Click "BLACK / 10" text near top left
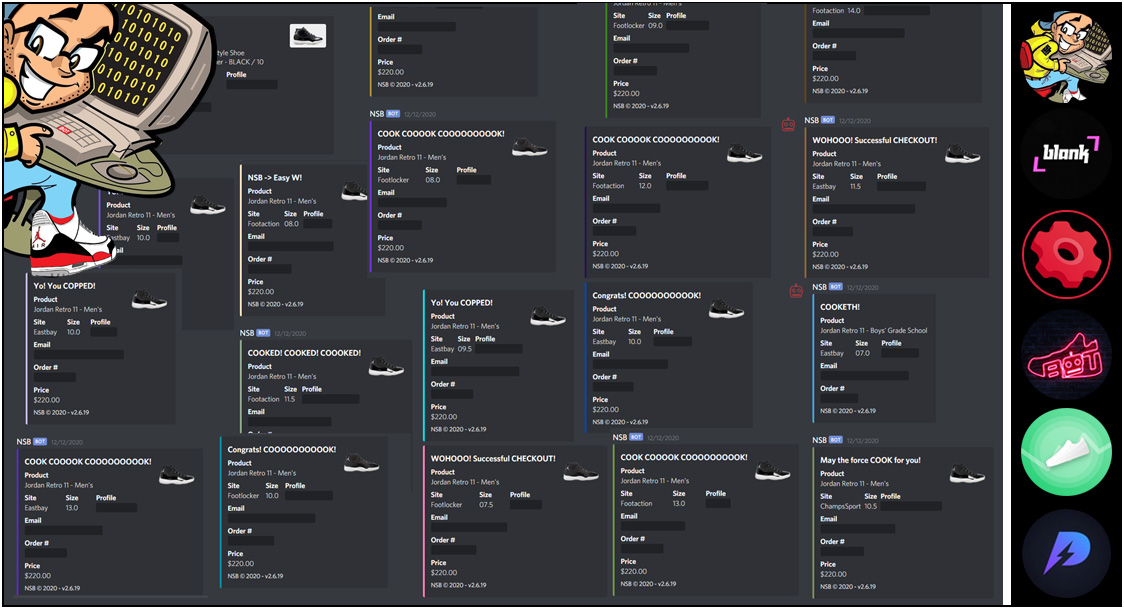This screenshot has width=1124, height=609. click(x=246, y=62)
